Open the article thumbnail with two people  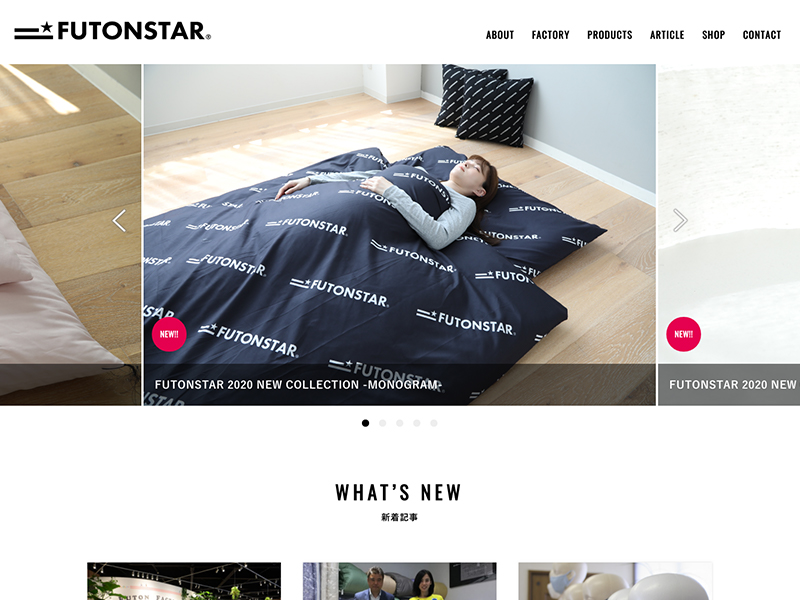399,581
